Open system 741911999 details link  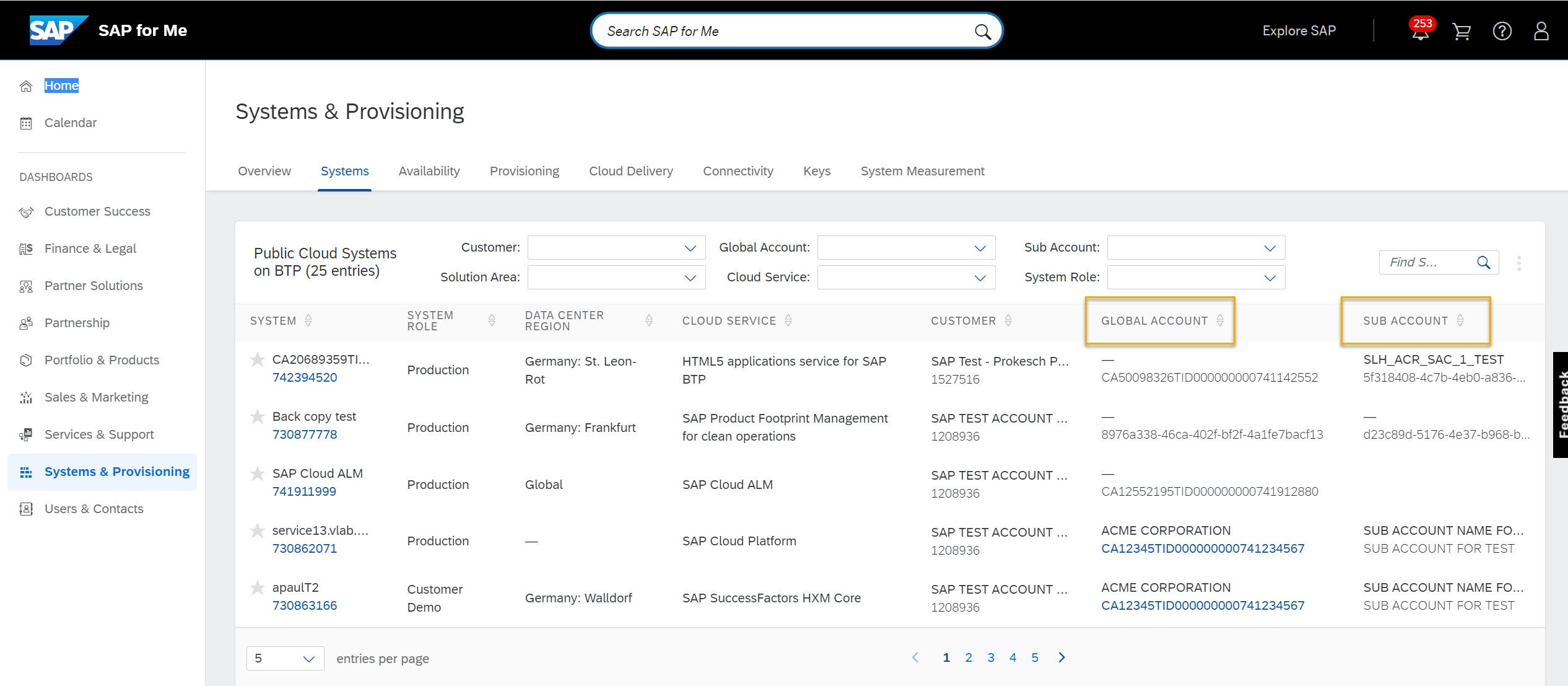pos(304,491)
